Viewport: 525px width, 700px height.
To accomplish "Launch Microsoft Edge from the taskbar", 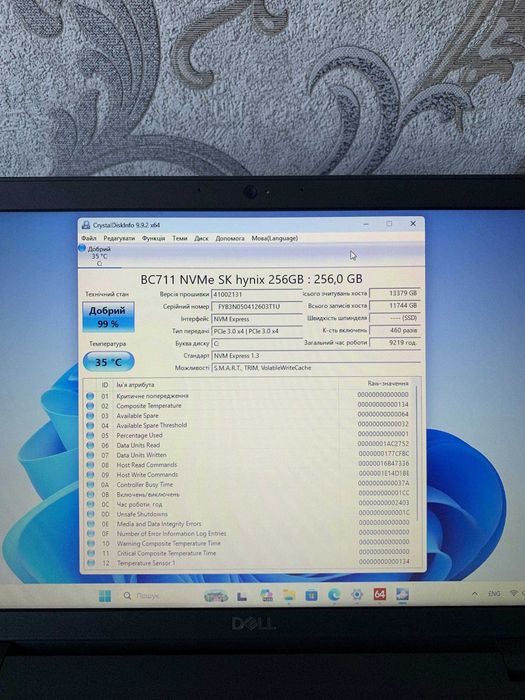I will point(334,595).
